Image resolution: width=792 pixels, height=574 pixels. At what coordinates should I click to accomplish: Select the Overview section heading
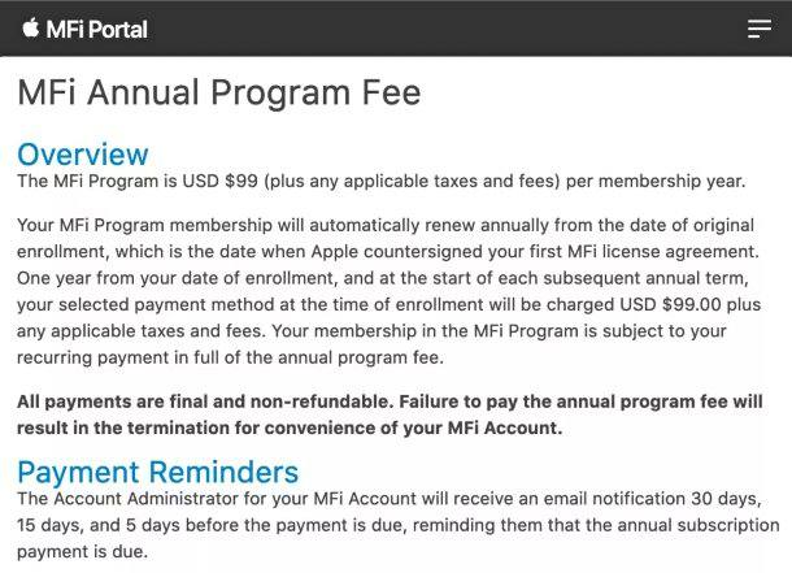[x=83, y=154]
